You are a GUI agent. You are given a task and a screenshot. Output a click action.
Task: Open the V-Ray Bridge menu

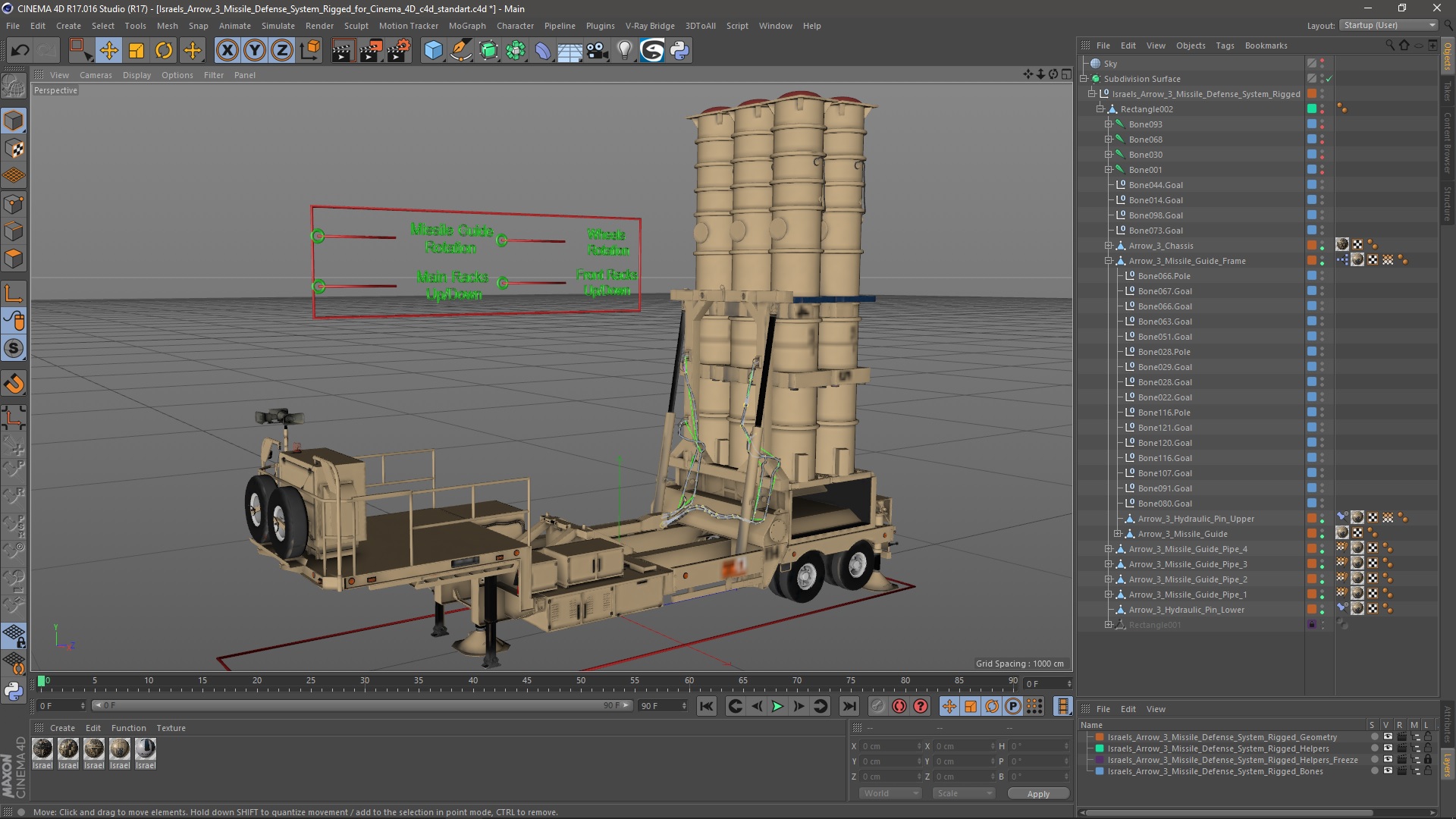pos(650,26)
